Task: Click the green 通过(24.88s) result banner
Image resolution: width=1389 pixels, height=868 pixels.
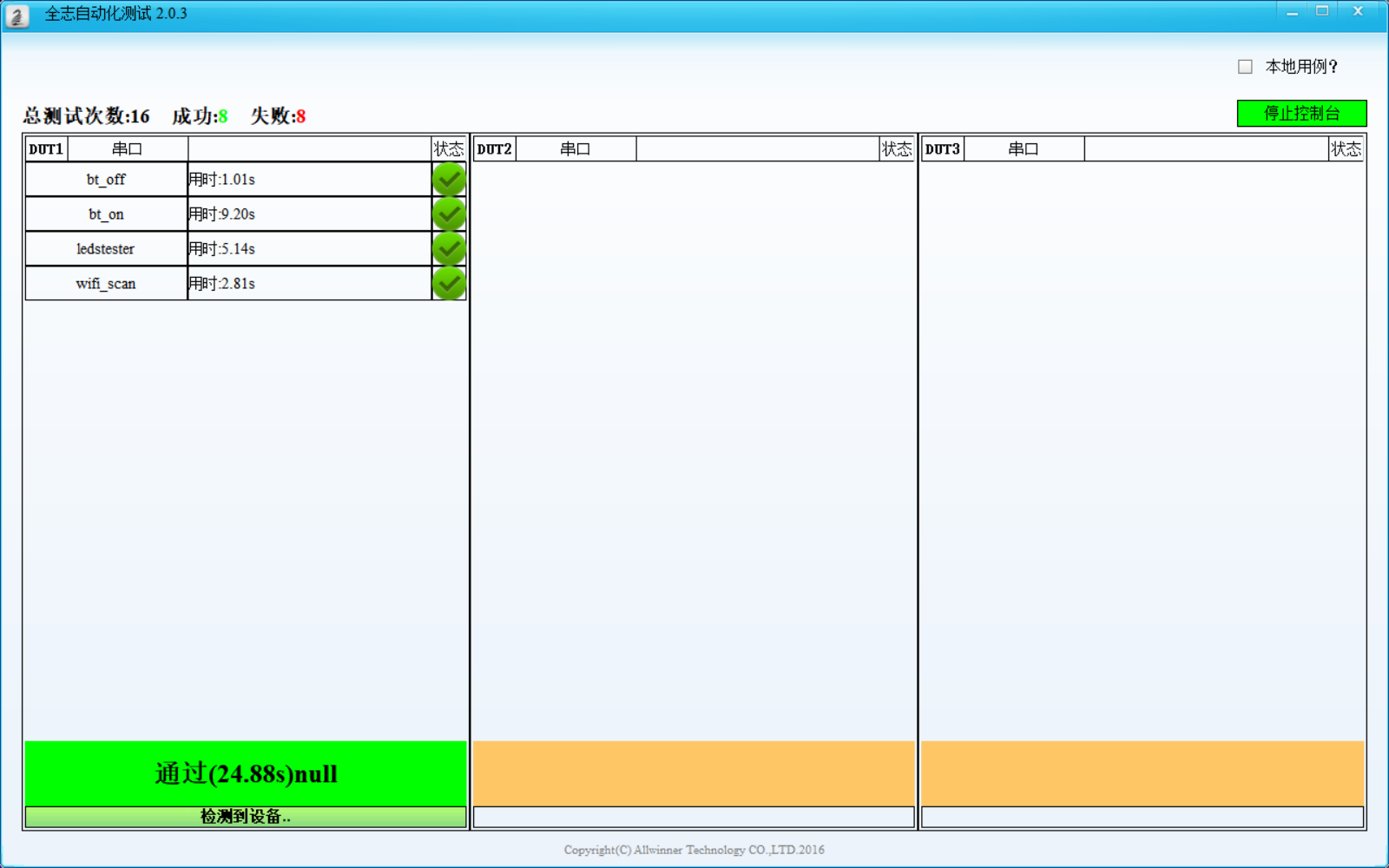Action: coord(246,773)
